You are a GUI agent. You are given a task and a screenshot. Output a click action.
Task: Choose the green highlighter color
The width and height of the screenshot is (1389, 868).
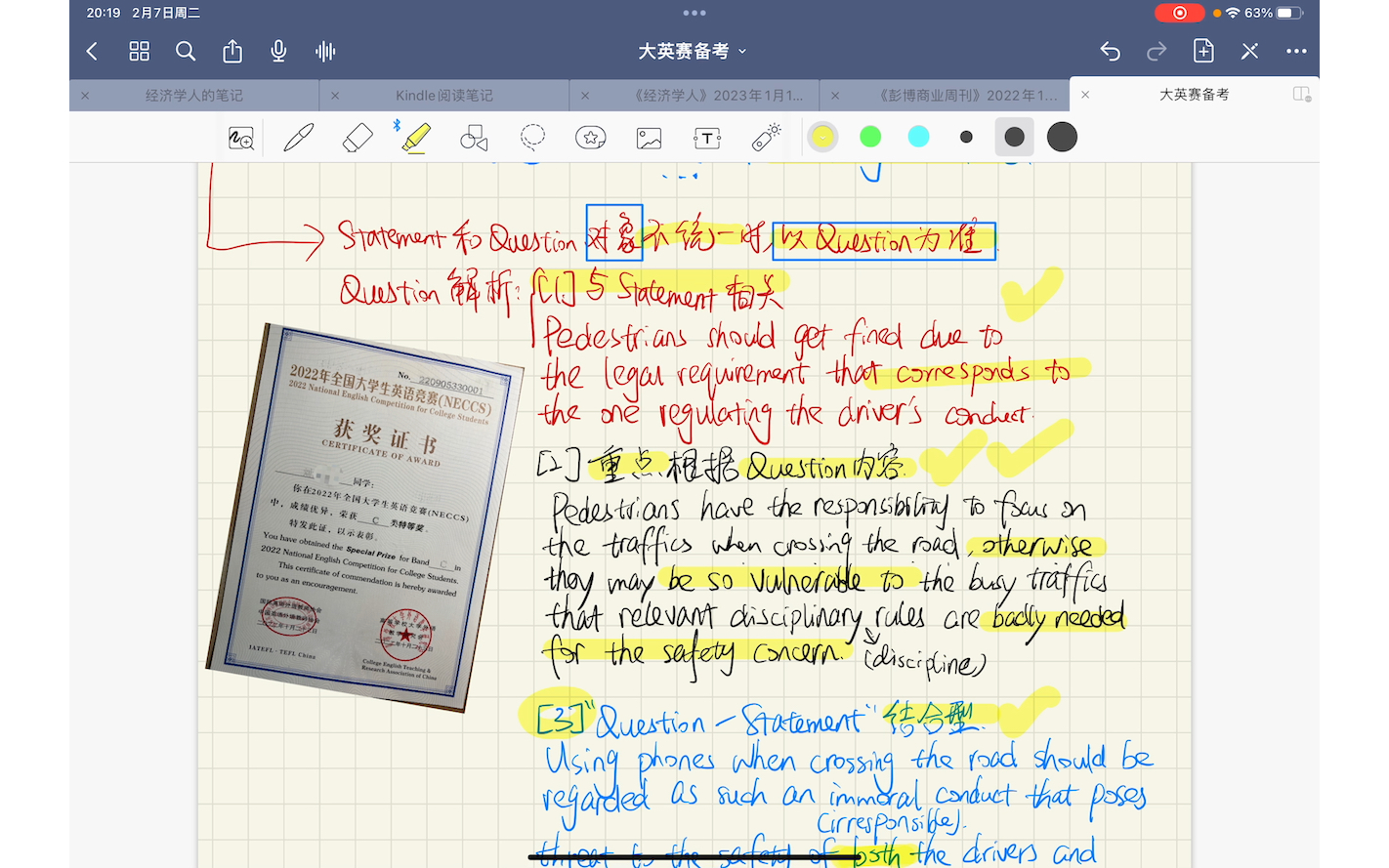pos(870,137)
